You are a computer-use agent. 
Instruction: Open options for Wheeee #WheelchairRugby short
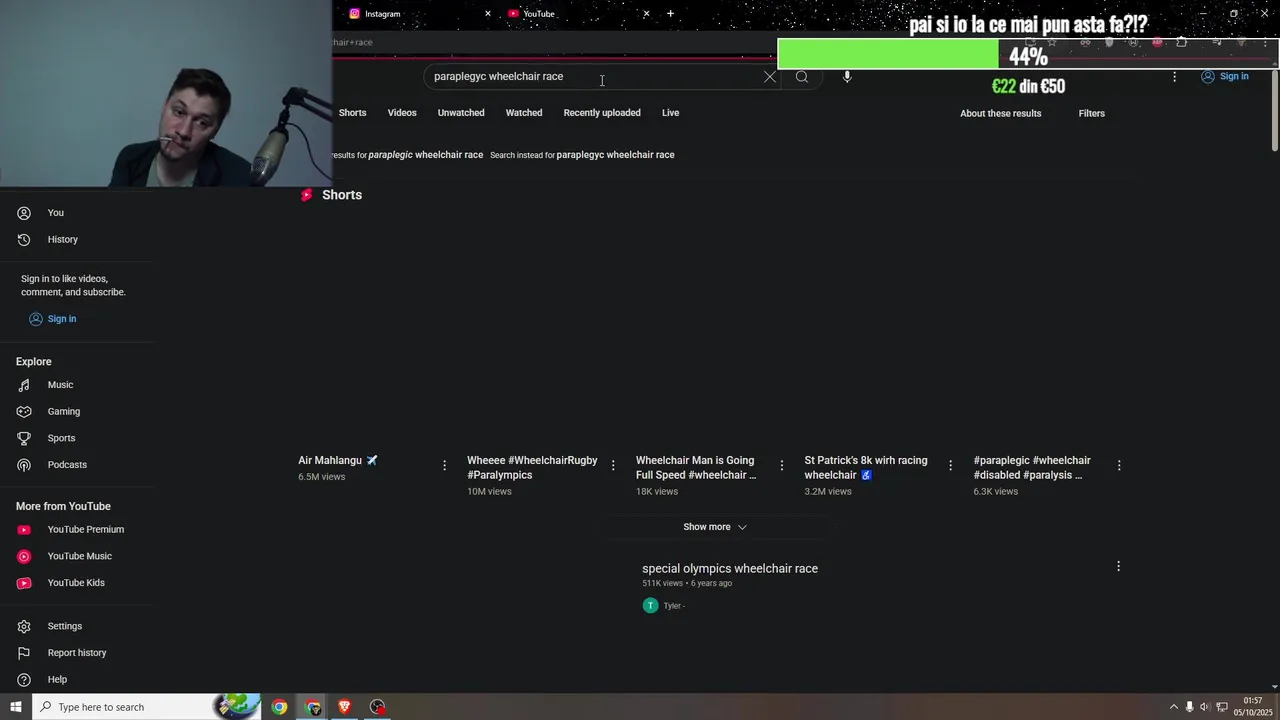point(613,465)
